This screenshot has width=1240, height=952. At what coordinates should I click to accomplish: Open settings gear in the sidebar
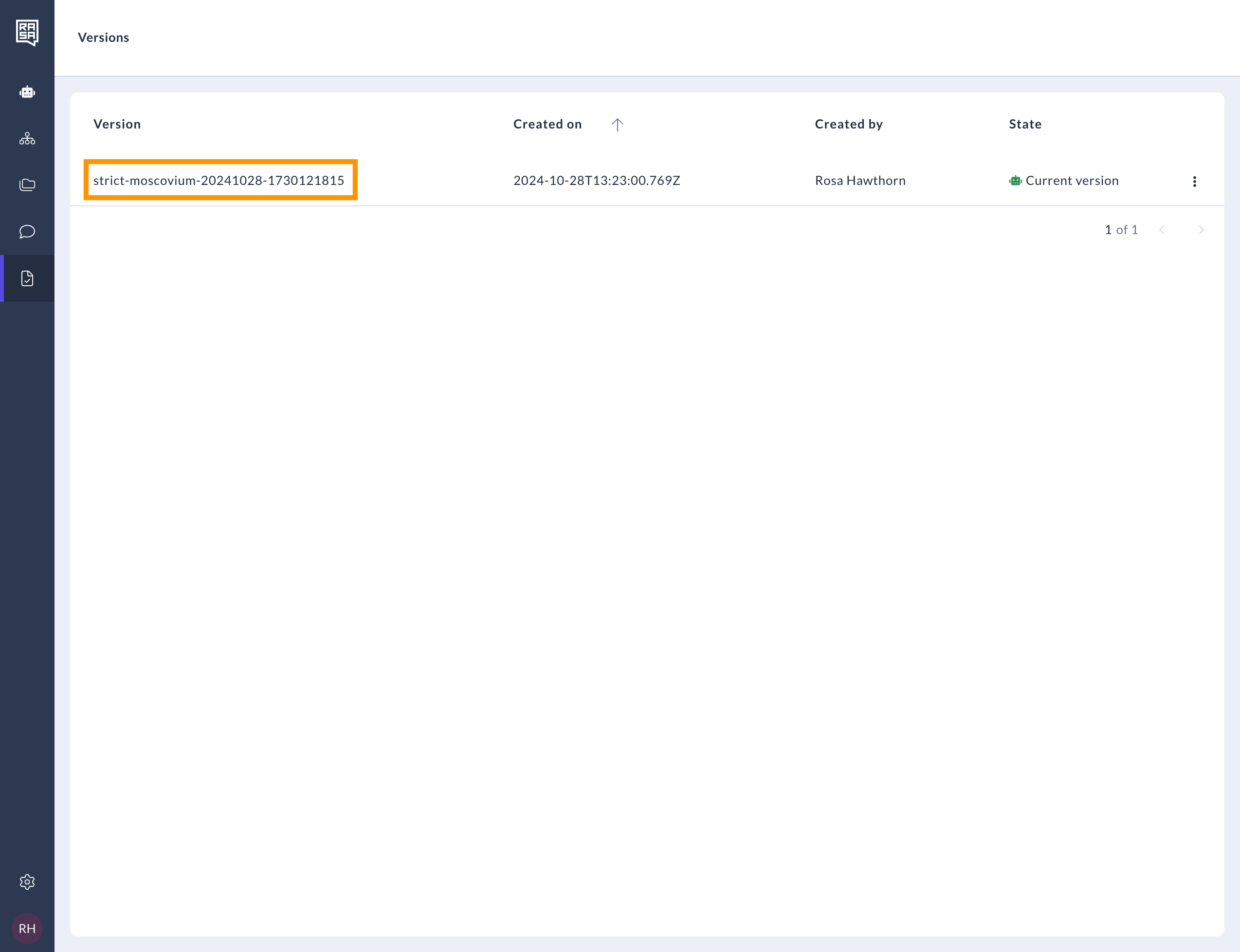(x=27, y=882)
